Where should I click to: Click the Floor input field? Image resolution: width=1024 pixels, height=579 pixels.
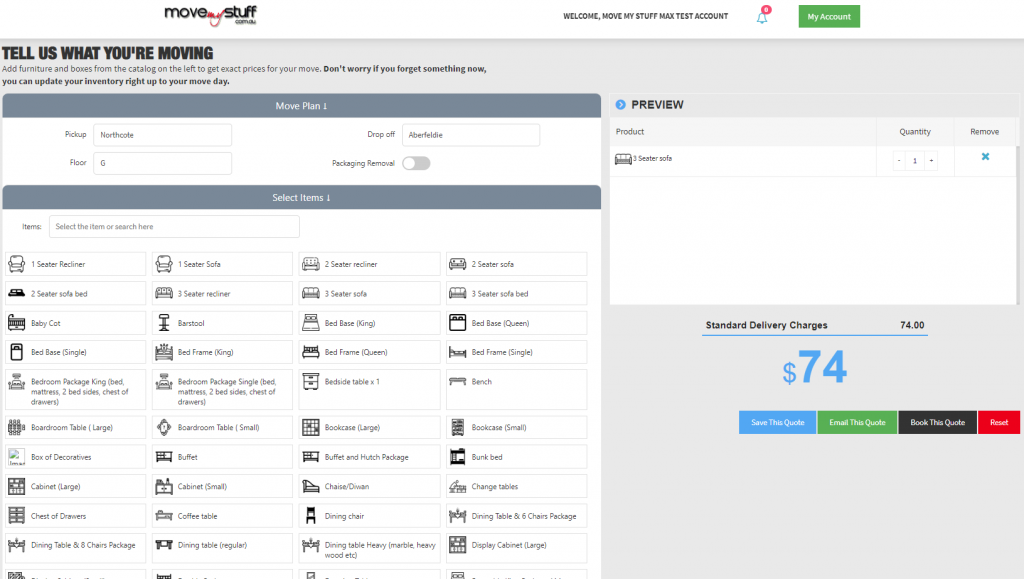click(x=163, y=163)
